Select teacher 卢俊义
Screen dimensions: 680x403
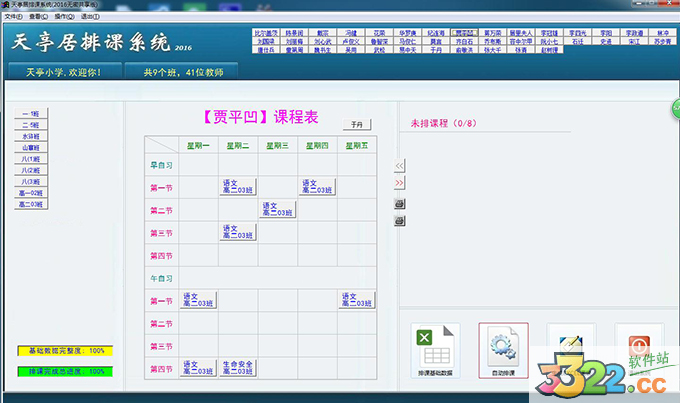[351, 42]
